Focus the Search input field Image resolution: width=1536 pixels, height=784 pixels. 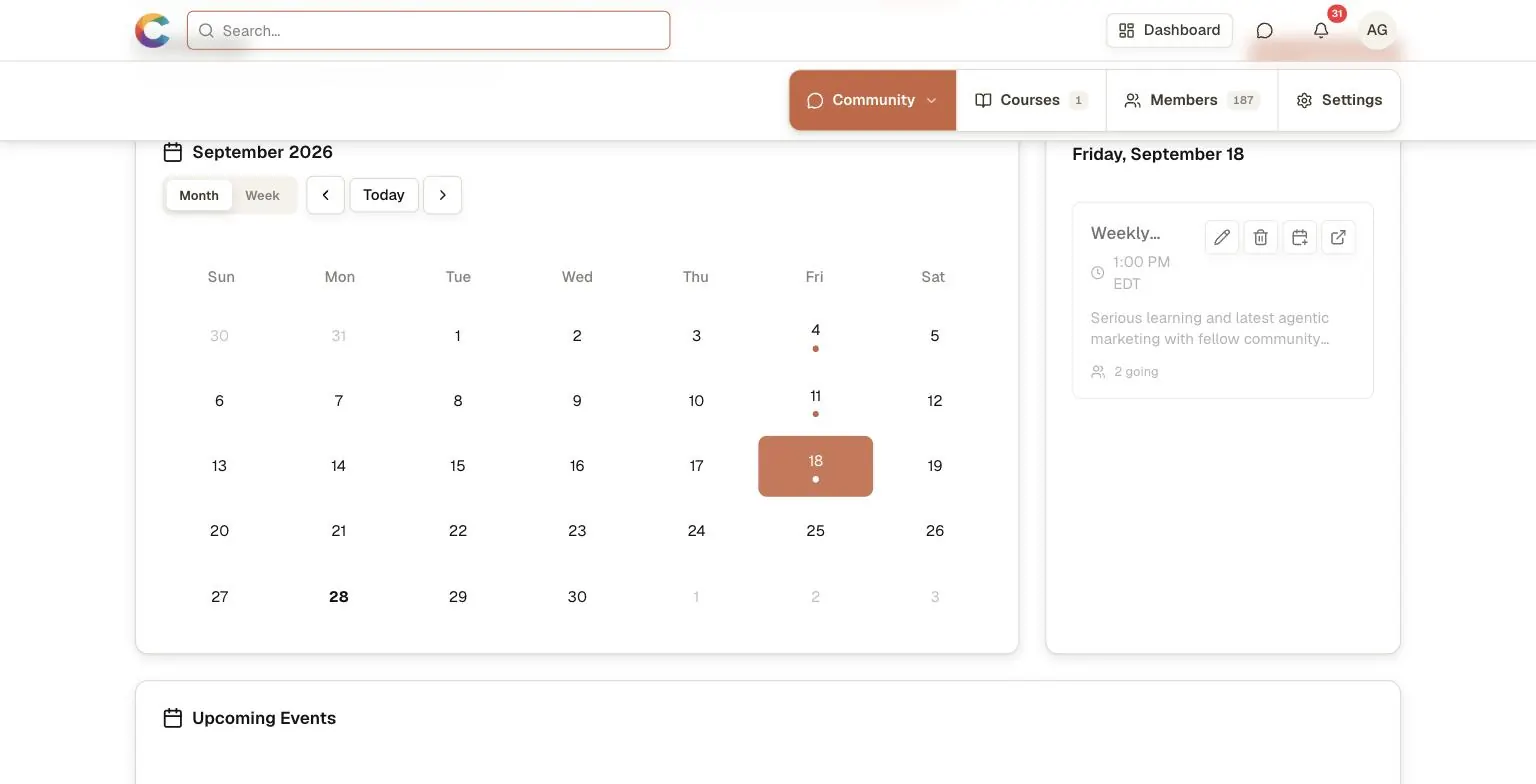[428, 30]
